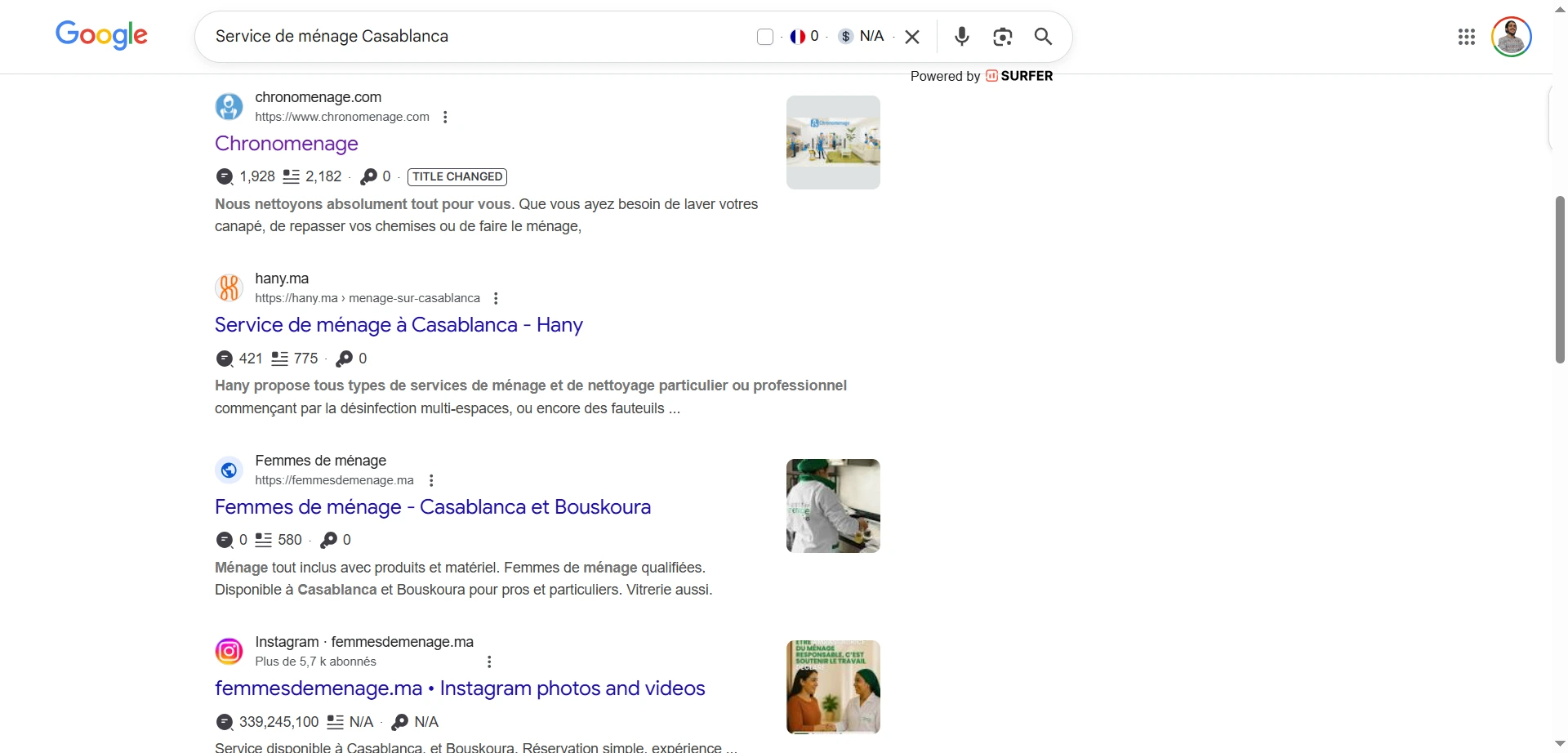This screenshot has width=1568, height=753.
Task: Open Google Lens image search
Action: point(1002,37)
